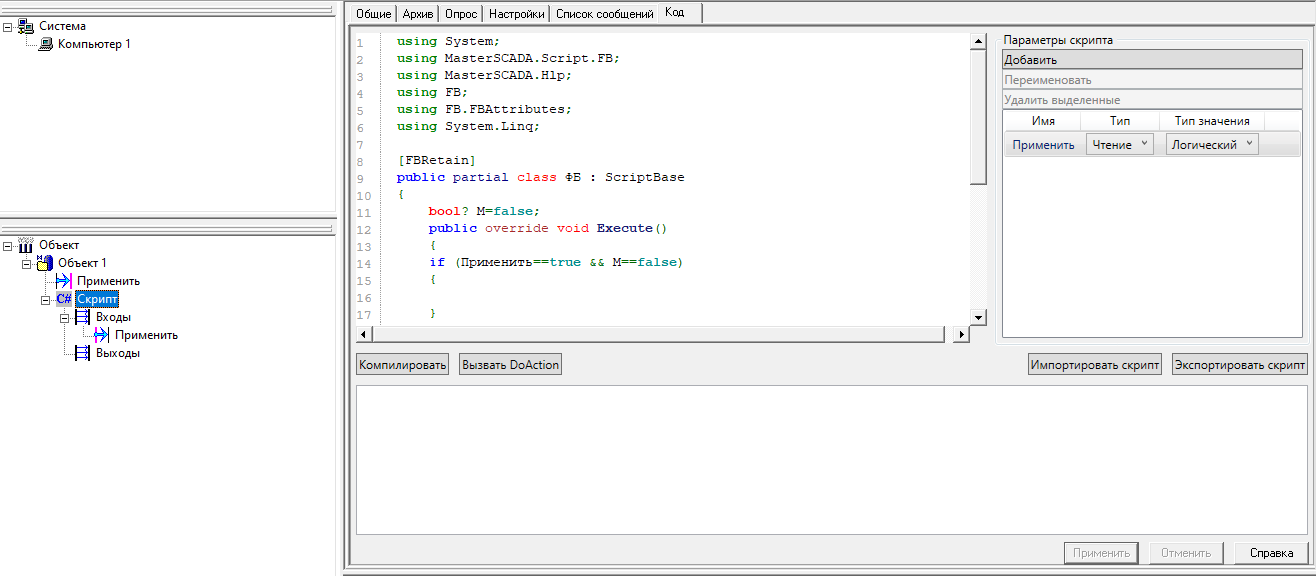Click code line 'using System.Linq;'
Image resolution: width=1316 pixels, height=576 pixels.
pos(468,126)
